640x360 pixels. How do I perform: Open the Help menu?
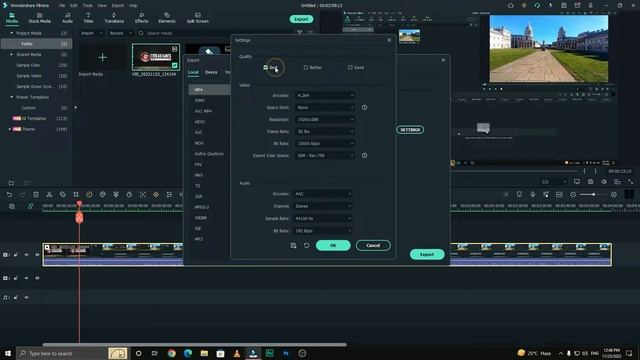pyautogui.click(x=133, y=6)
